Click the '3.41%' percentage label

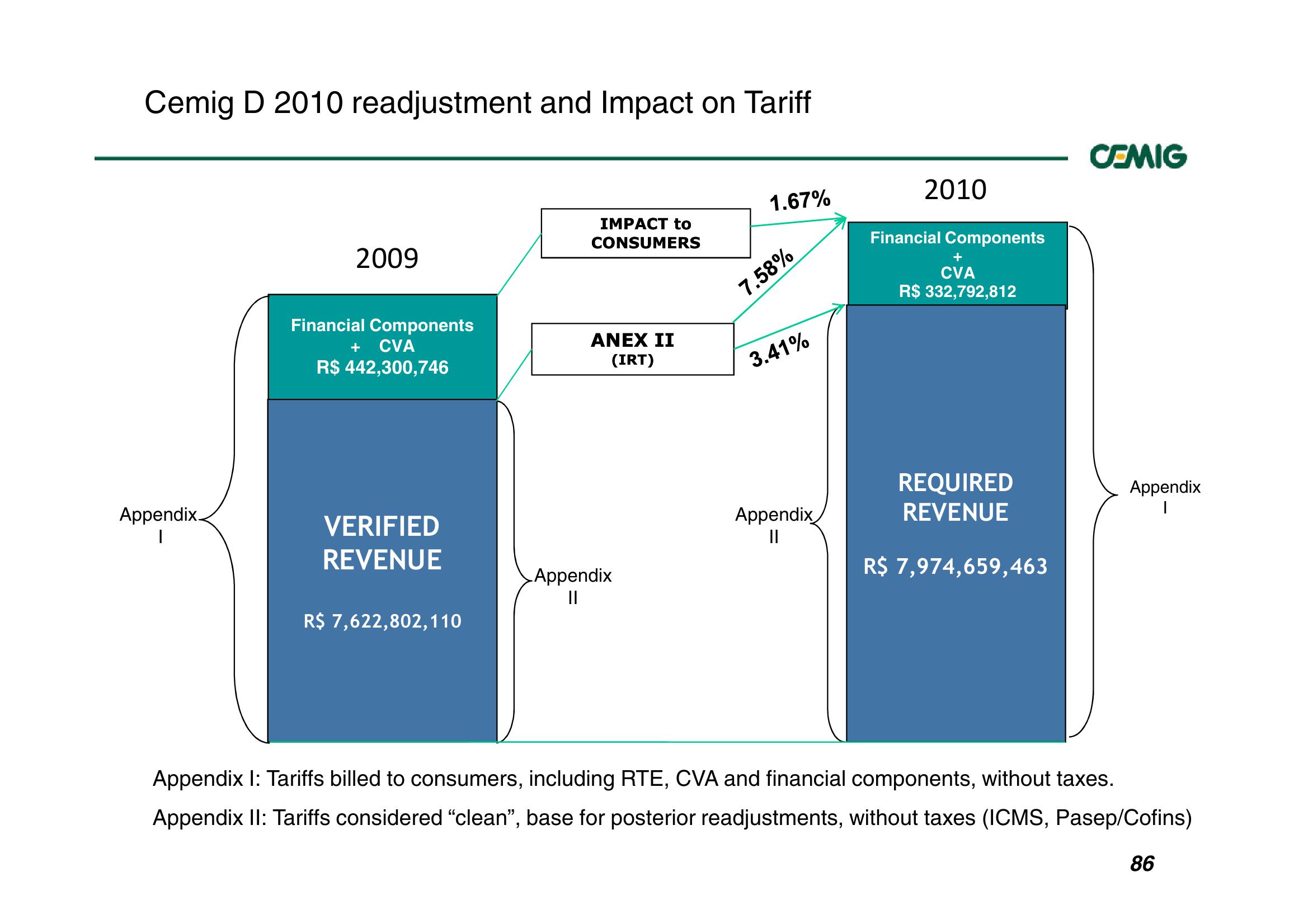(779, 350)
